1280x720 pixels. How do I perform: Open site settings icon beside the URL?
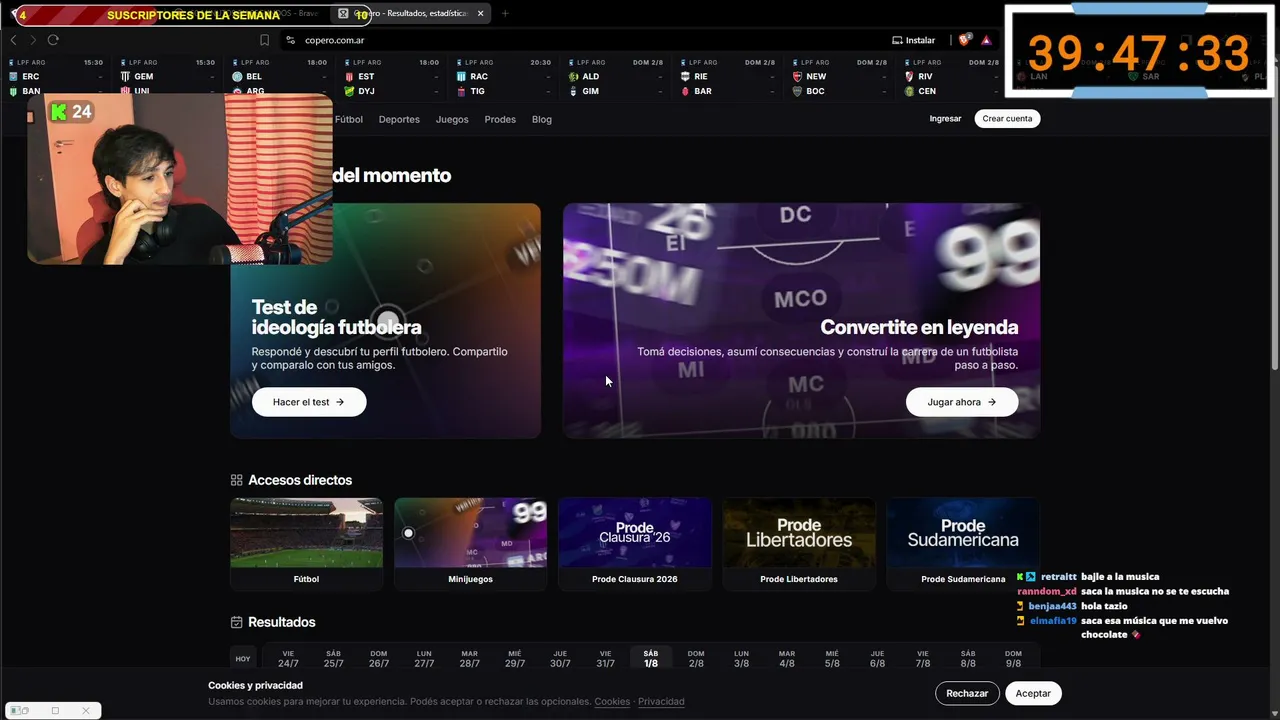coord(290,40)
